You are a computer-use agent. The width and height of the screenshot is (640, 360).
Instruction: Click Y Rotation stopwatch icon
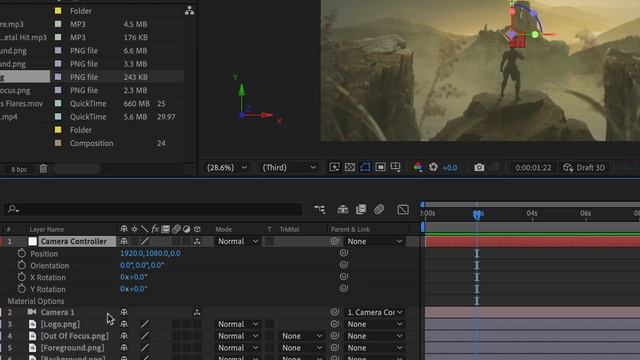(x=22, y=289)
